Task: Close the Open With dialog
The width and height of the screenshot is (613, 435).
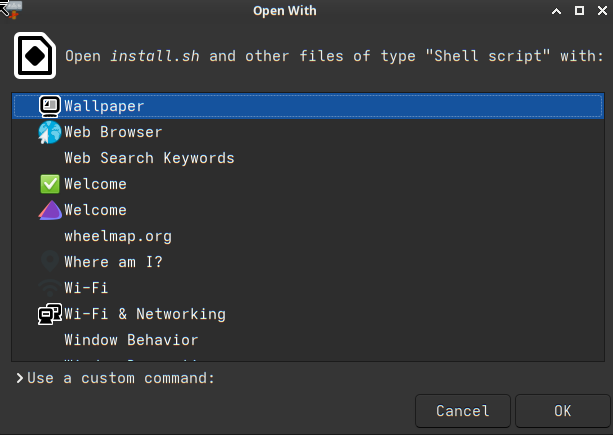Action: click(x=602, y=11)
